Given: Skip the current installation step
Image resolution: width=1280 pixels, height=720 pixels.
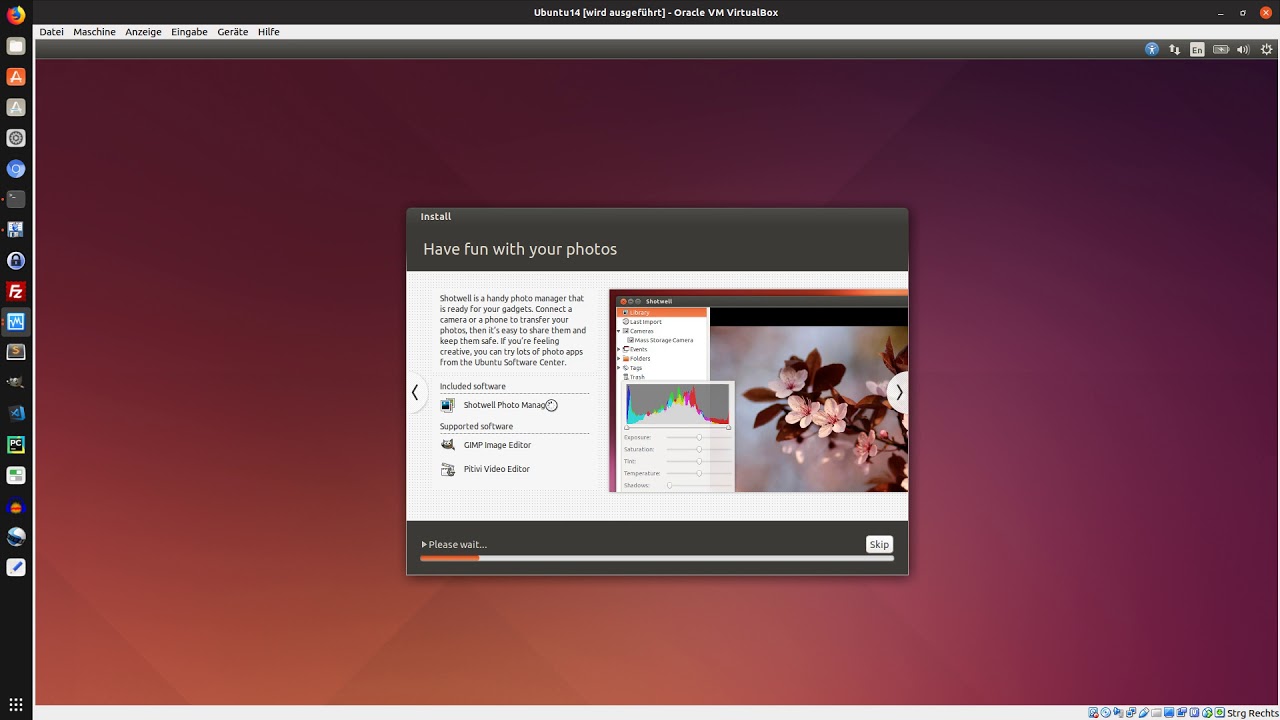Looking at the screenshot, I should tap(879, 544).
